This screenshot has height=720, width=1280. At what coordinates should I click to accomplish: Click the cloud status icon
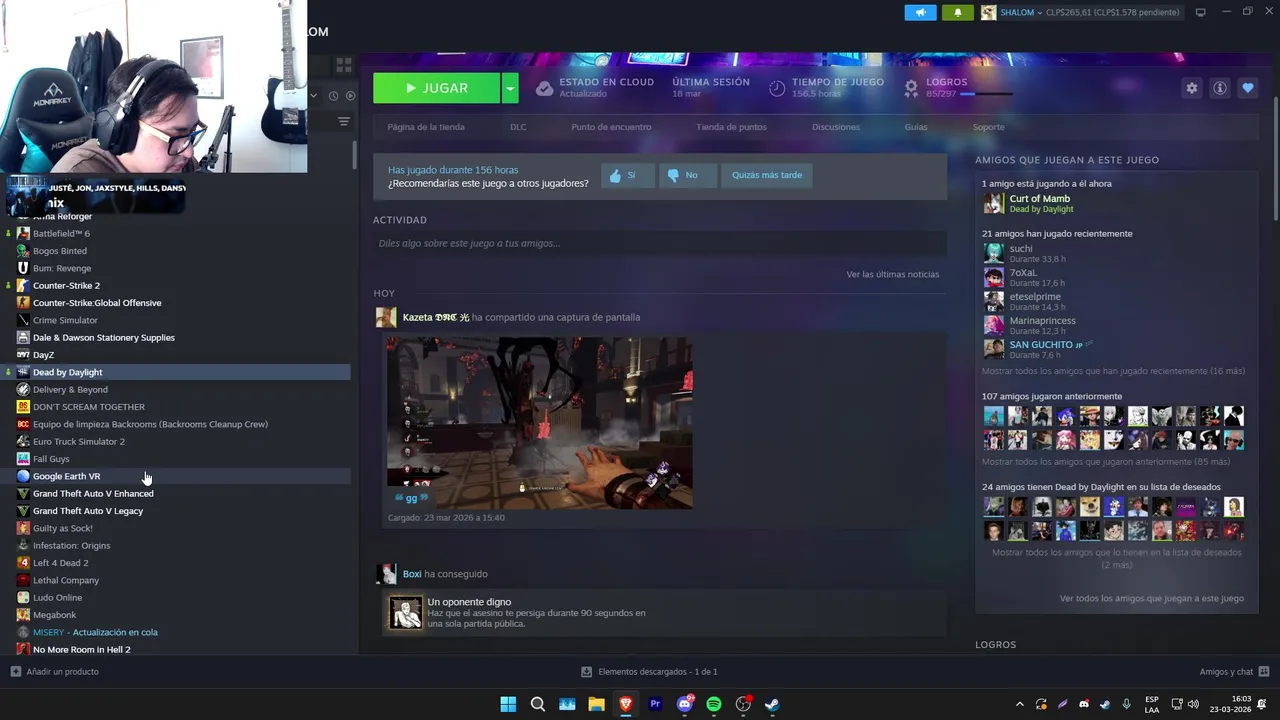coord(544,88)
